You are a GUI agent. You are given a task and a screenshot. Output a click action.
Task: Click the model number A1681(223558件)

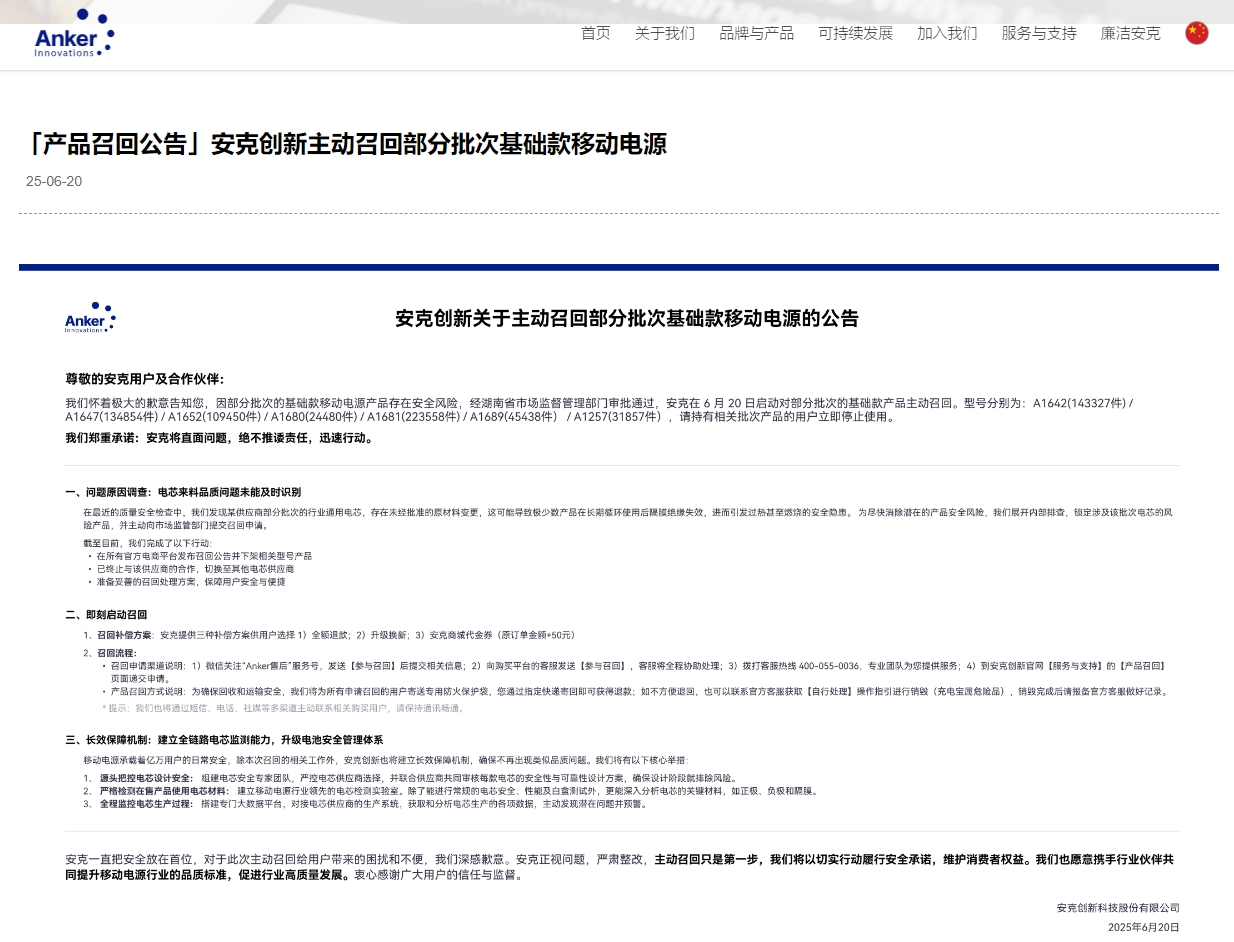click(411, 417)
